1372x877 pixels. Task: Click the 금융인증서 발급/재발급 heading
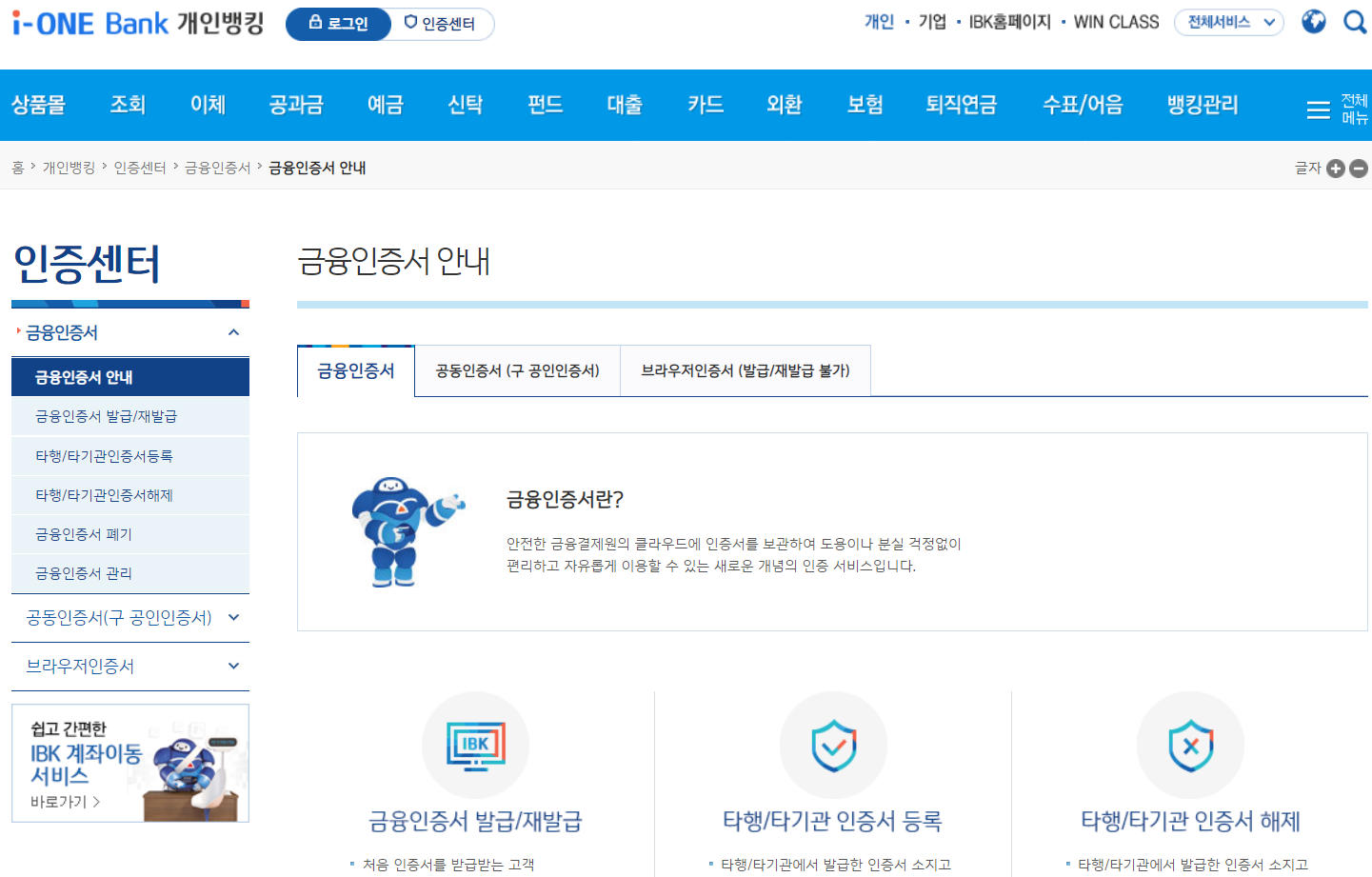click(x=475, y=821)
